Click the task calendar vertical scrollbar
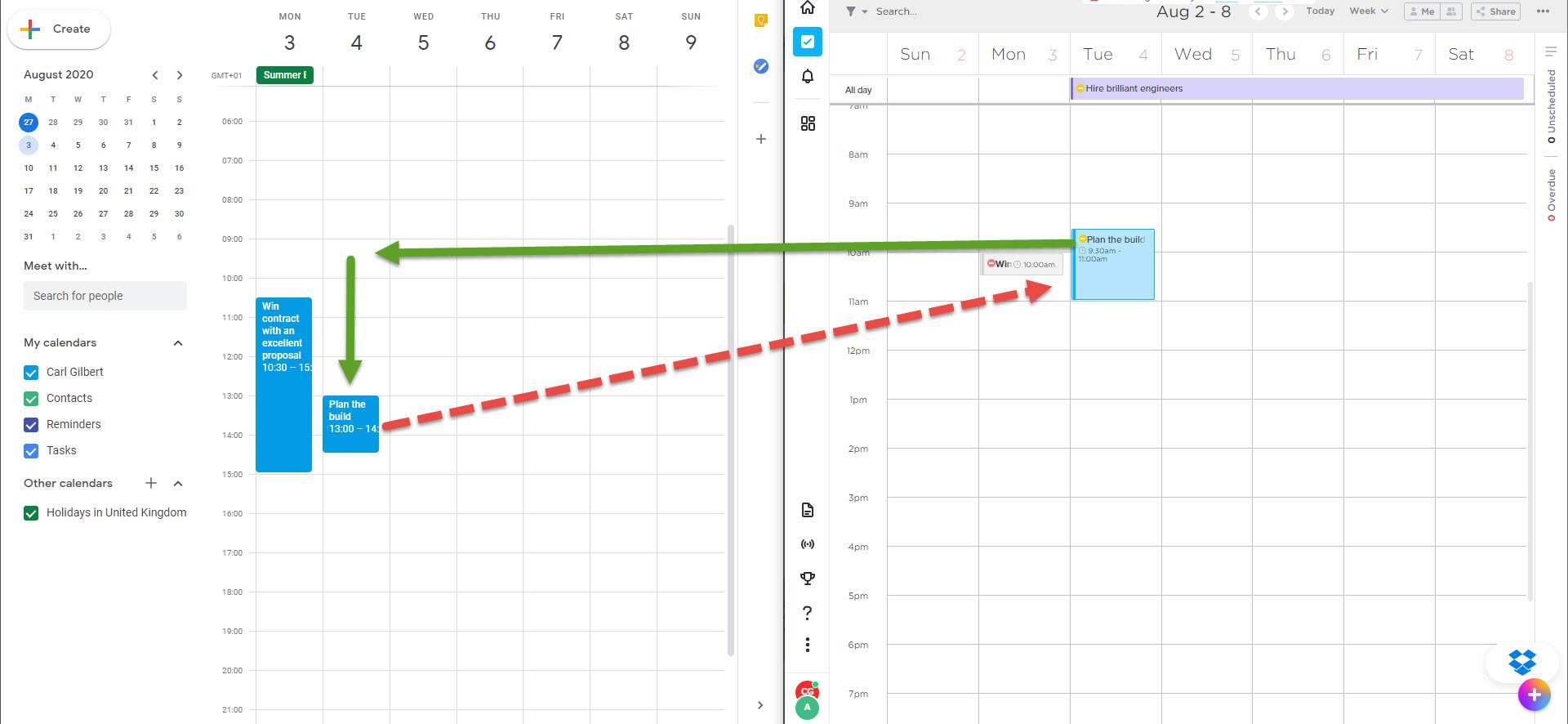 (1530, 441)
